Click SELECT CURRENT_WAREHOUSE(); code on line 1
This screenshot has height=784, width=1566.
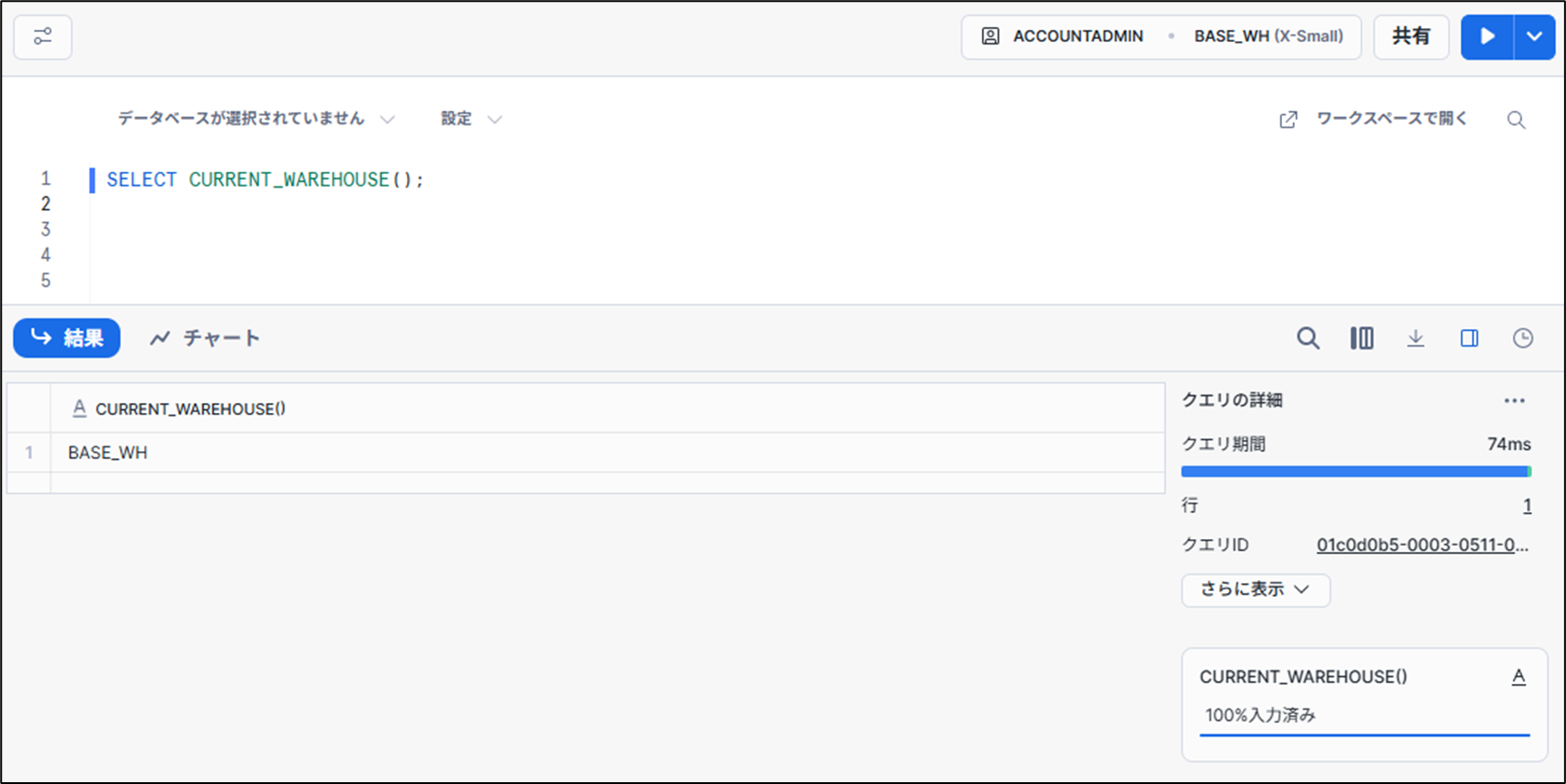[266, 179]
